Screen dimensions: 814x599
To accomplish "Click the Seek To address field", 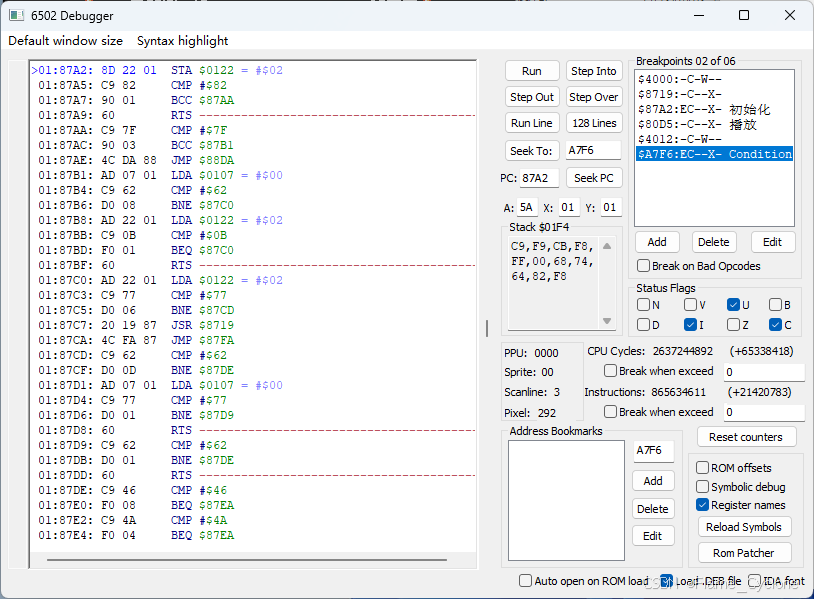I will [593, 151].
